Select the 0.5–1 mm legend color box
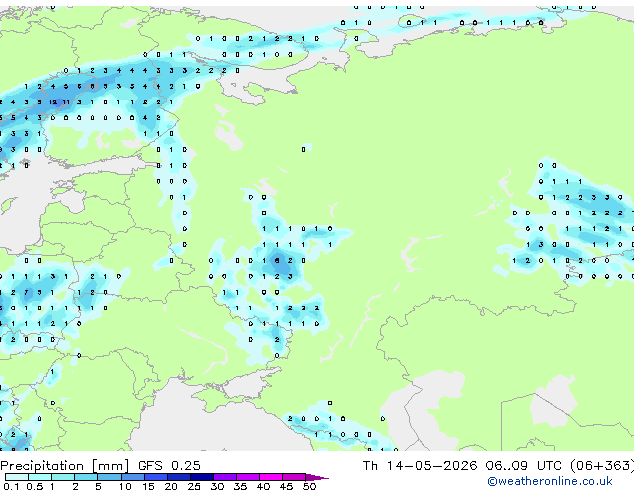 (x=40, y=477)
